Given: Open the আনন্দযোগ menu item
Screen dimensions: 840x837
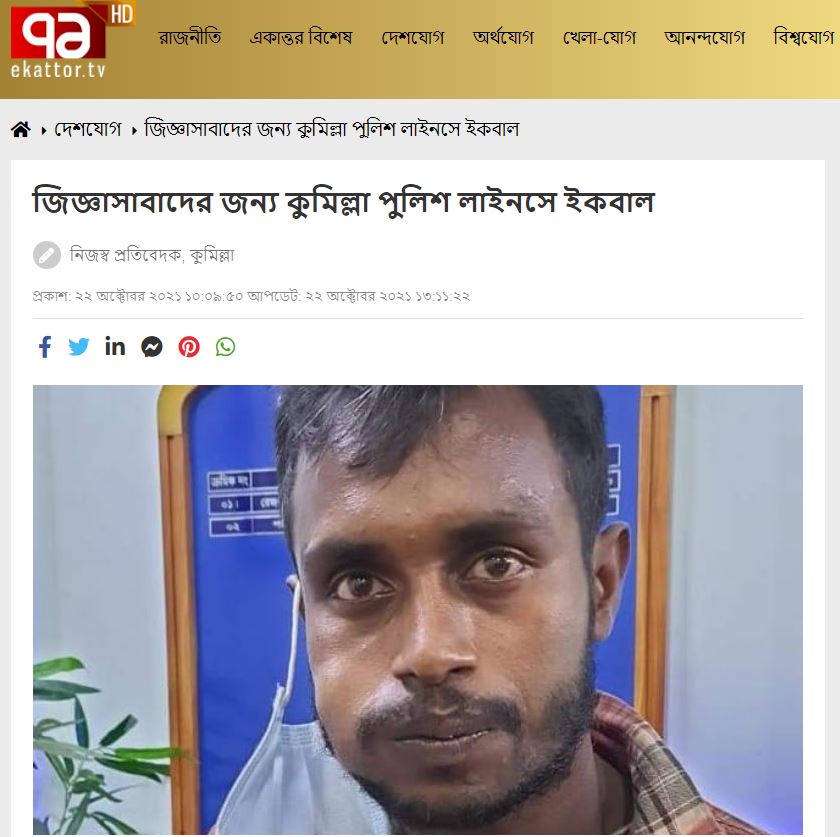Looking at the screenshot, I should (x=704, y=38).
